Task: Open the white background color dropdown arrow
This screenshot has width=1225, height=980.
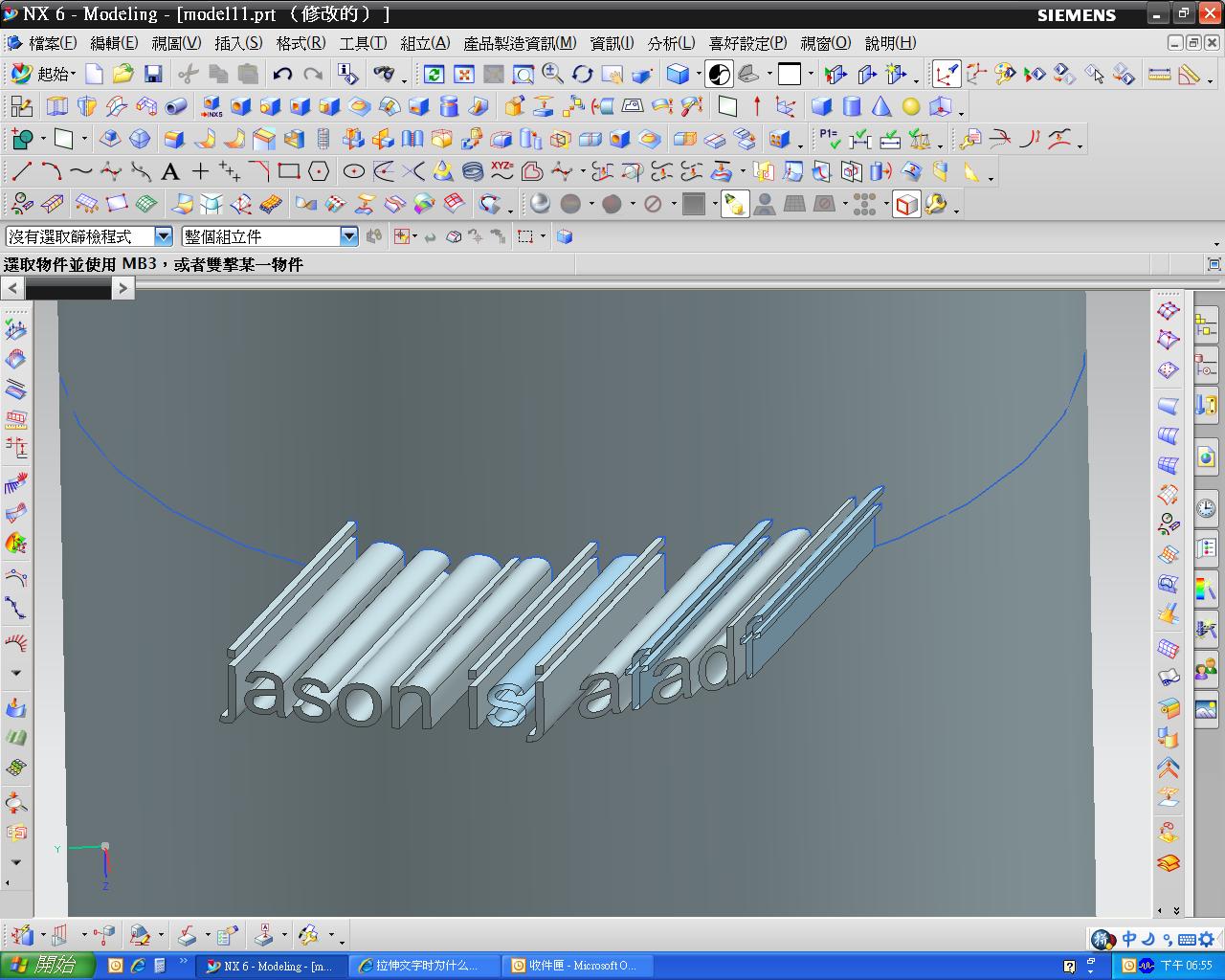Action: [x=811, y=74]
